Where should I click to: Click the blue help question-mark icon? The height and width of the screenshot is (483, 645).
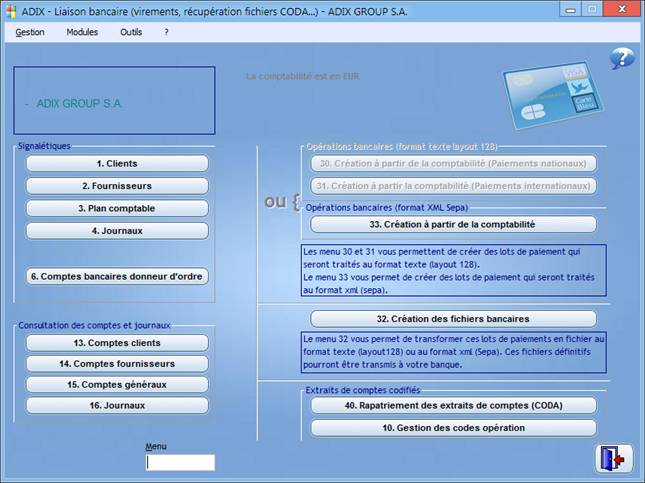pyautogui.click(x=622, y=58)
